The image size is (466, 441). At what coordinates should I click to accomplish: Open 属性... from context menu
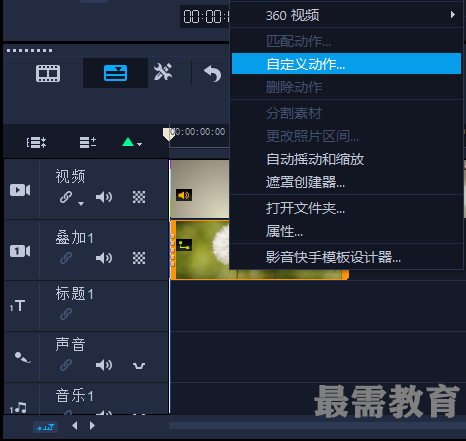coord(347,231)
